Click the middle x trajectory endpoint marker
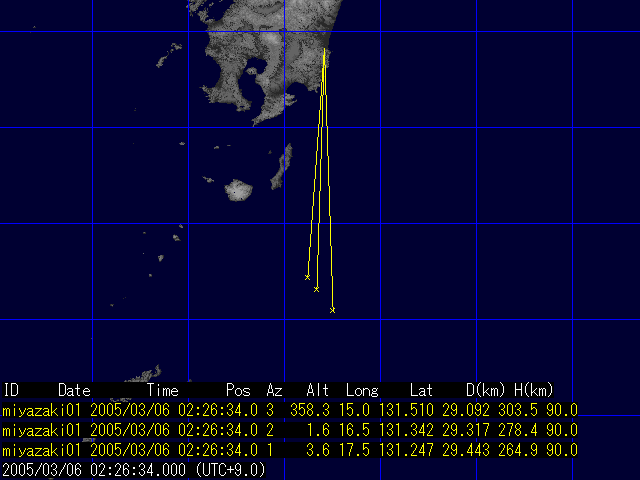This screenshot has width=640, height=480. [x=317, y=289]
